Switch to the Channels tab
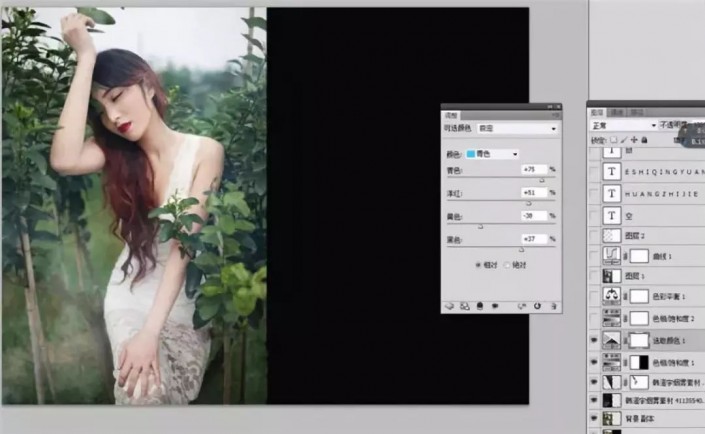Screen dimensions: 705x434 coord(617,112)
